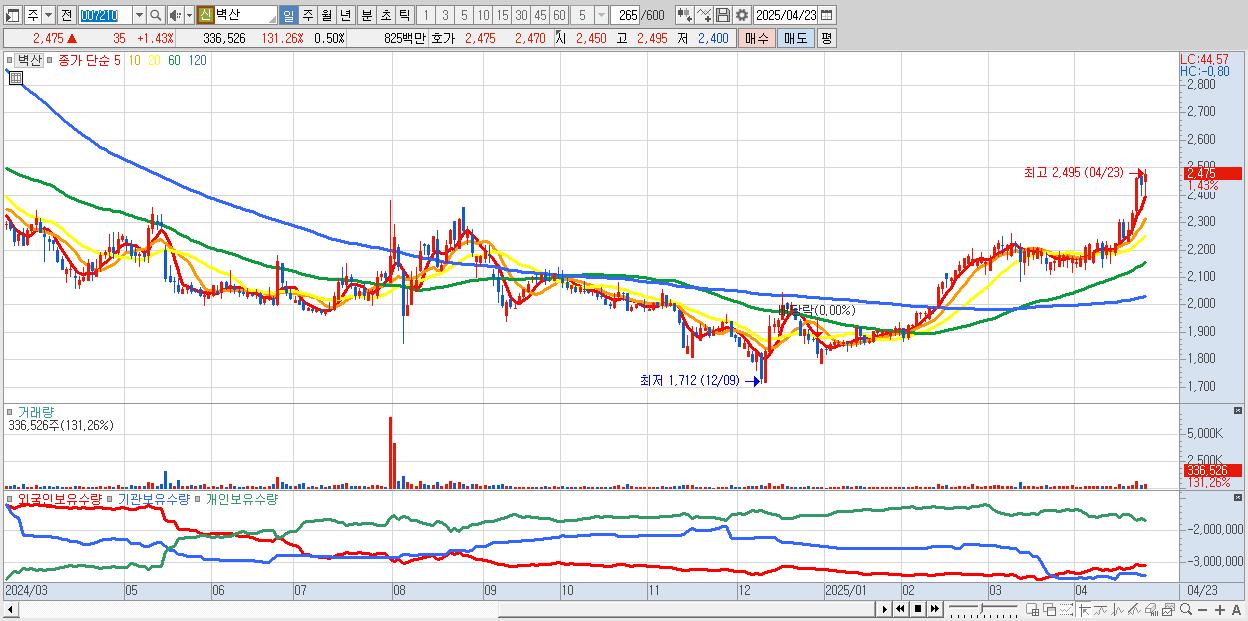Choose the 60 interval button
The image size is (1248, 621).
[x=559, y=15]
